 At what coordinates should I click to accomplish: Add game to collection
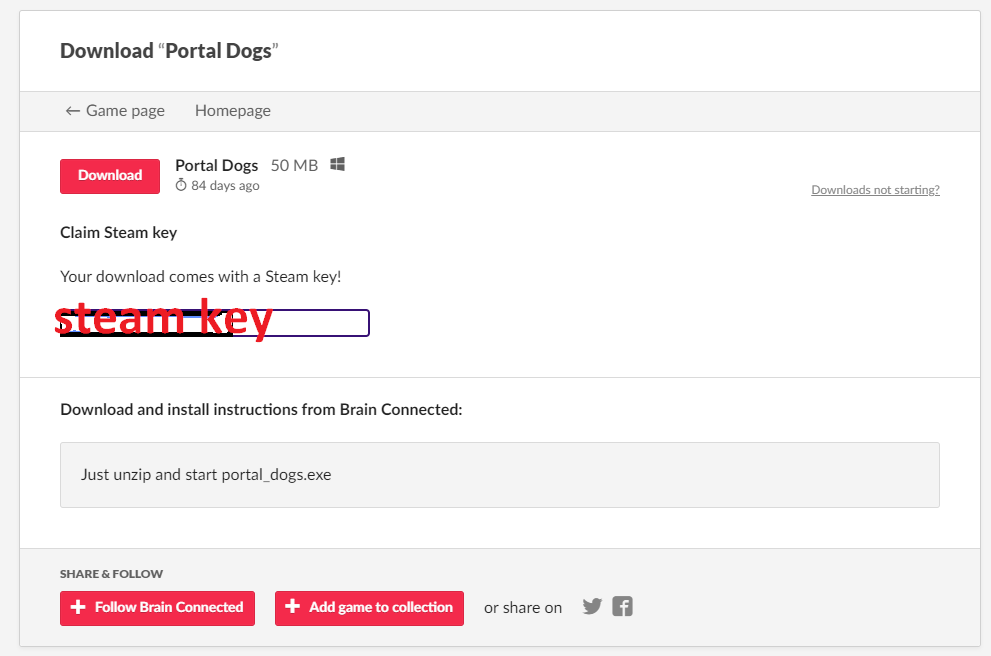coord(369,608)
